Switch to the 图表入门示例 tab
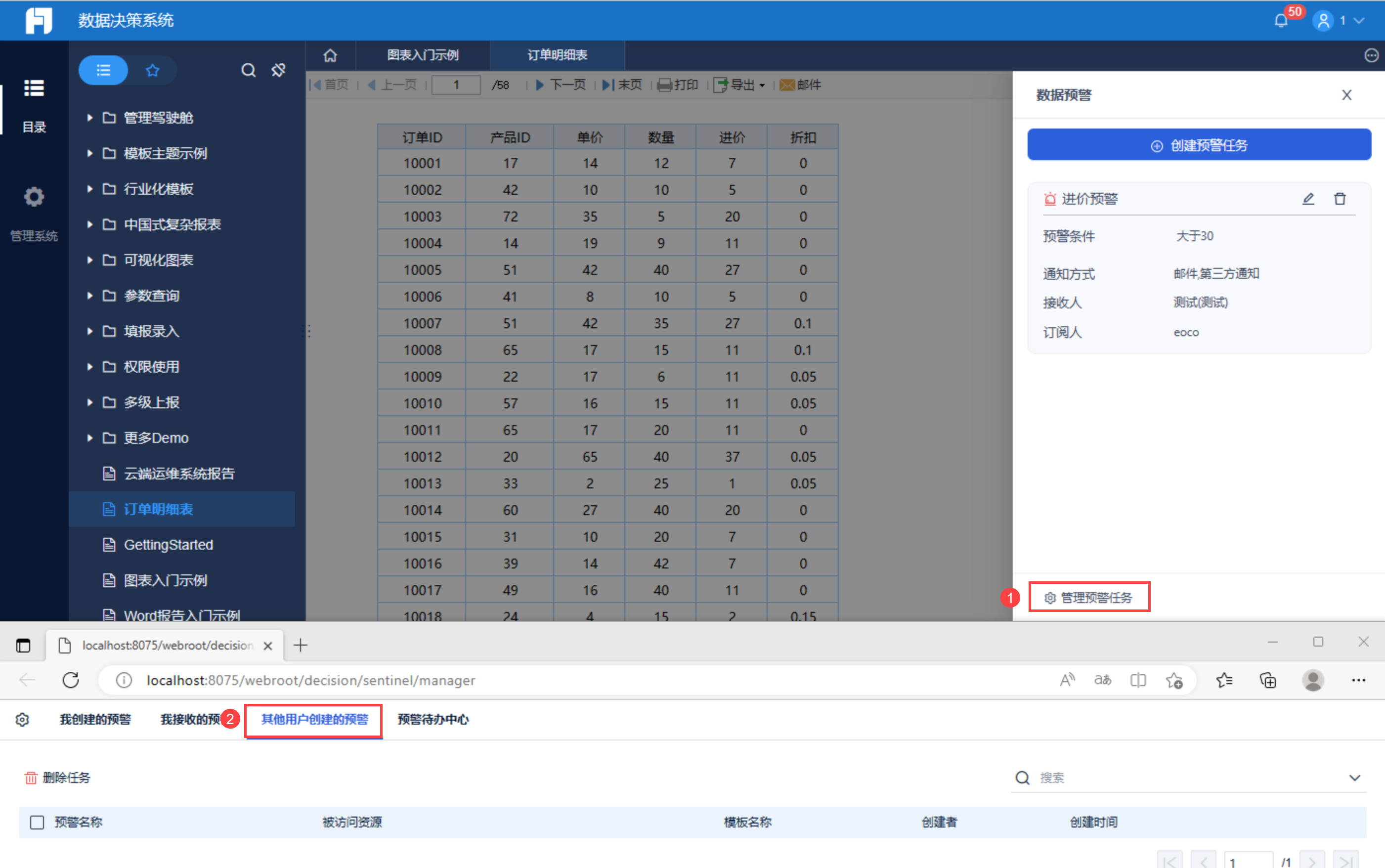1385x868 pixels. point(423,55)
